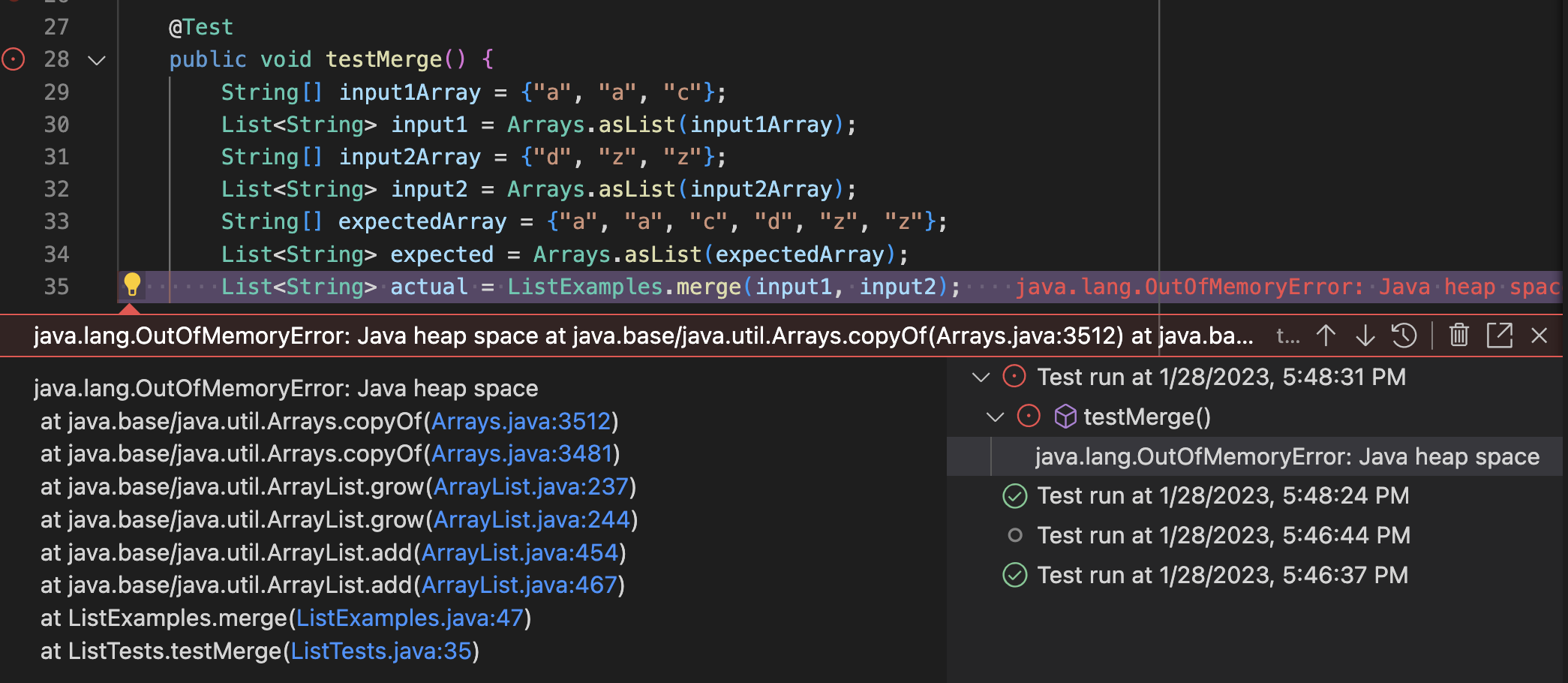Click the truncated 't...' label in peek header
This screenshot has width=1568, height=683.
[1287, 335]
